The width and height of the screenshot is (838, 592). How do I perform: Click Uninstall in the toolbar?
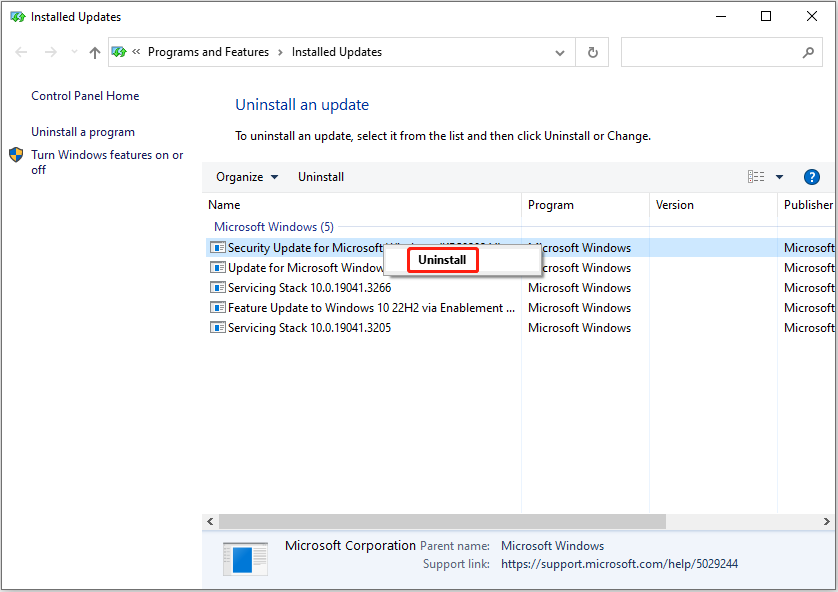(x=321, y=177)
